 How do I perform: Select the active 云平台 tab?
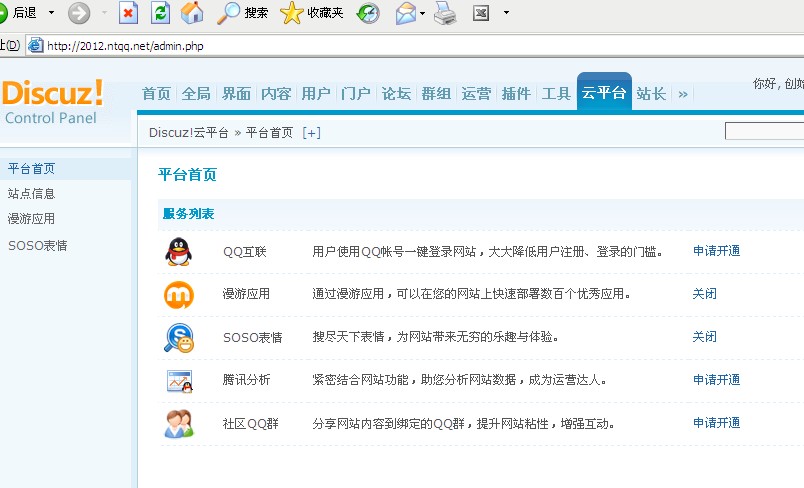(x=604, y=92)
